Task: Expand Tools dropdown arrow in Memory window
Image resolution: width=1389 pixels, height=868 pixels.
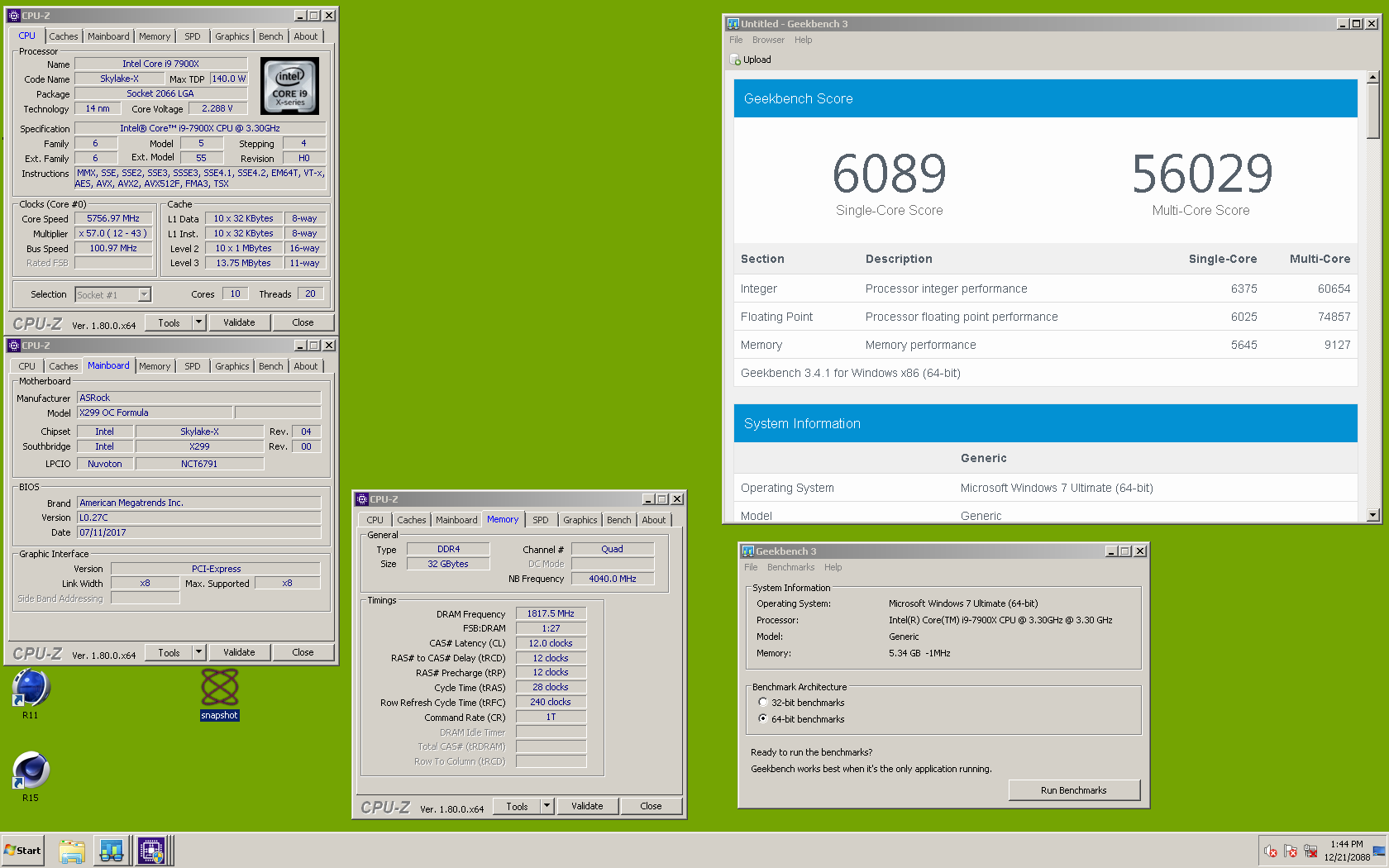Action: [547, 806]
